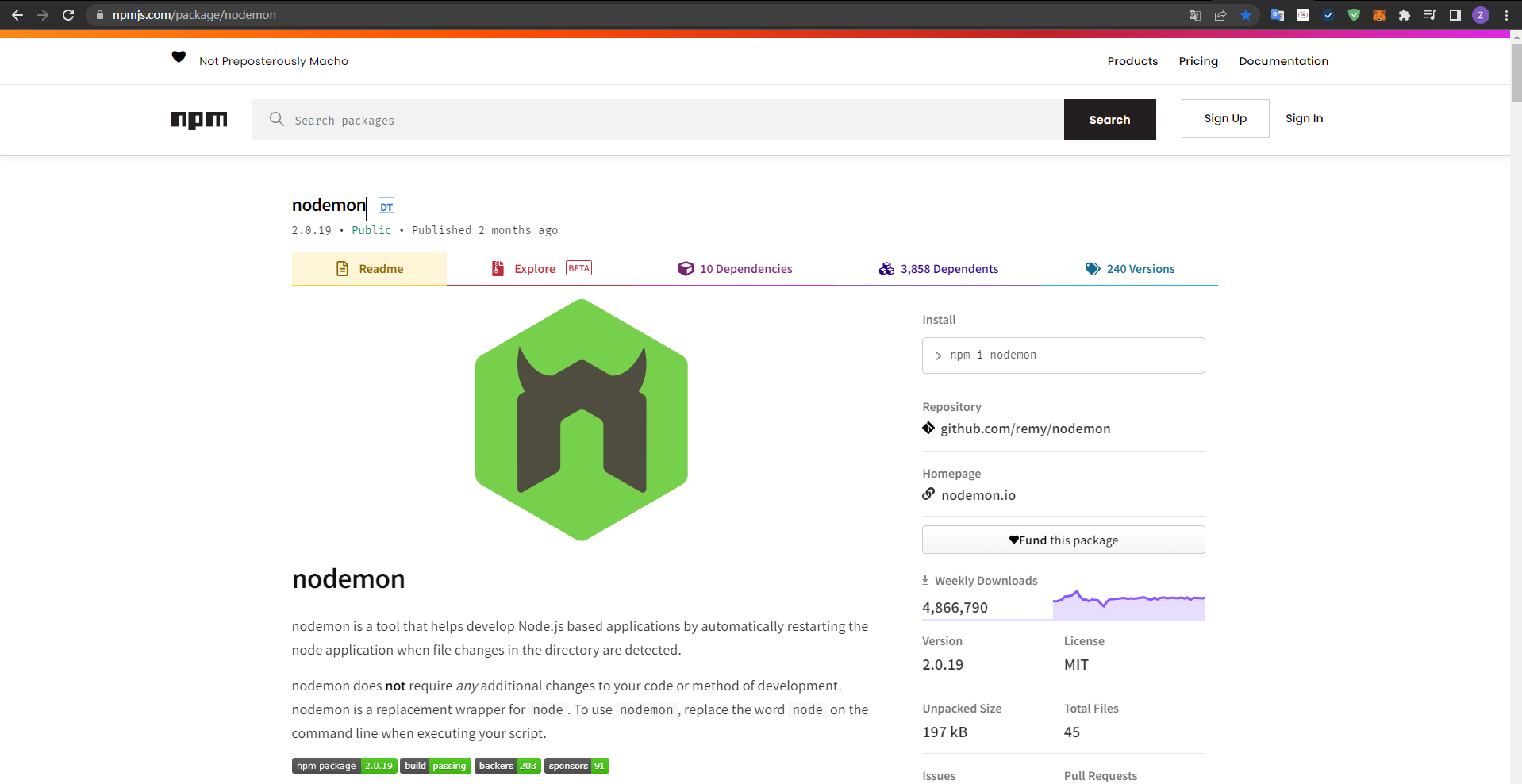Click the bookmark star icon
1522x784 pixels.
tap(1246, 15)
